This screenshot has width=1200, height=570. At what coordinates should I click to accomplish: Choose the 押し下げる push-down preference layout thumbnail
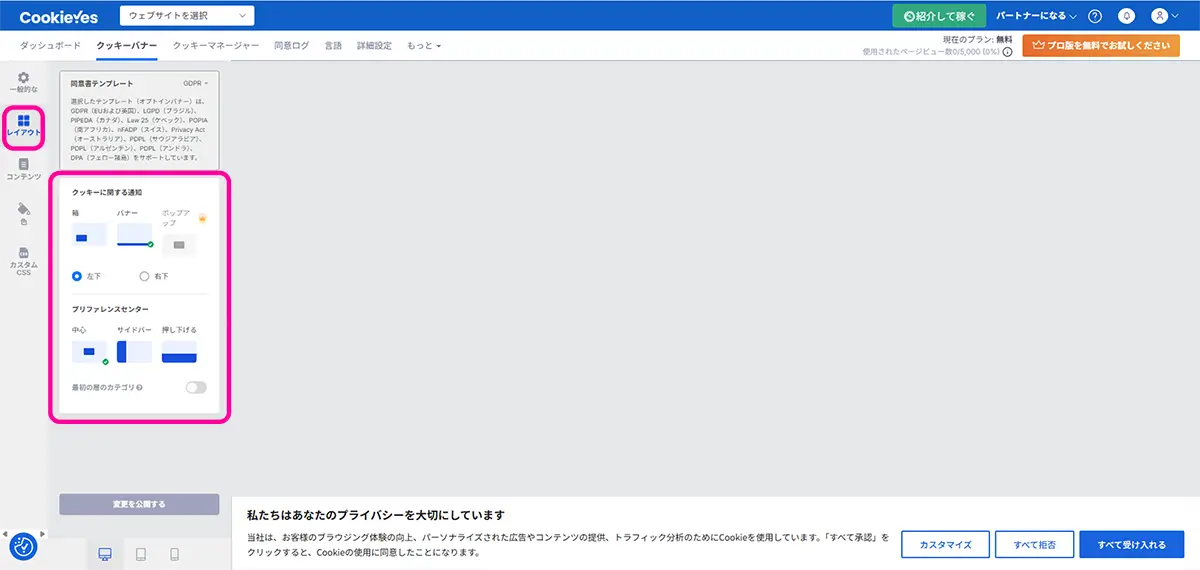pos(179,352)
